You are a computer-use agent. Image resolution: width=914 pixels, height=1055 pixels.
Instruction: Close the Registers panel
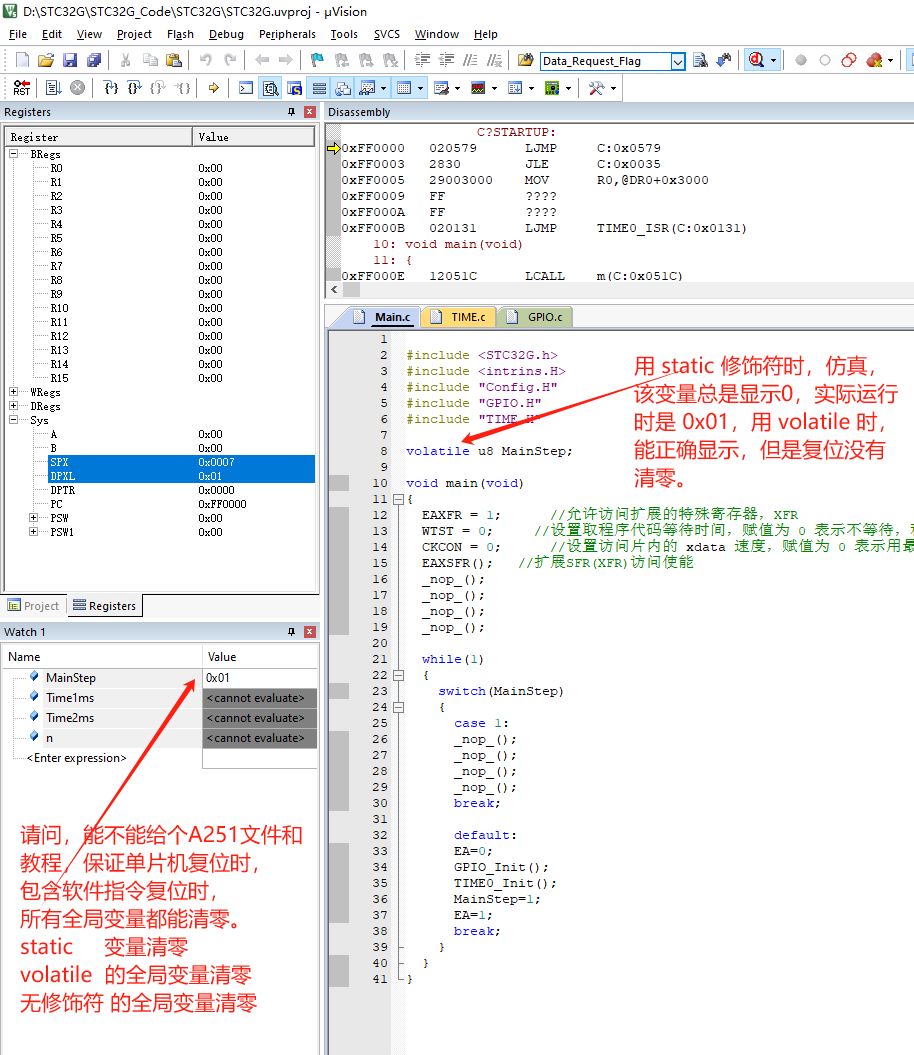click(310, 112)
